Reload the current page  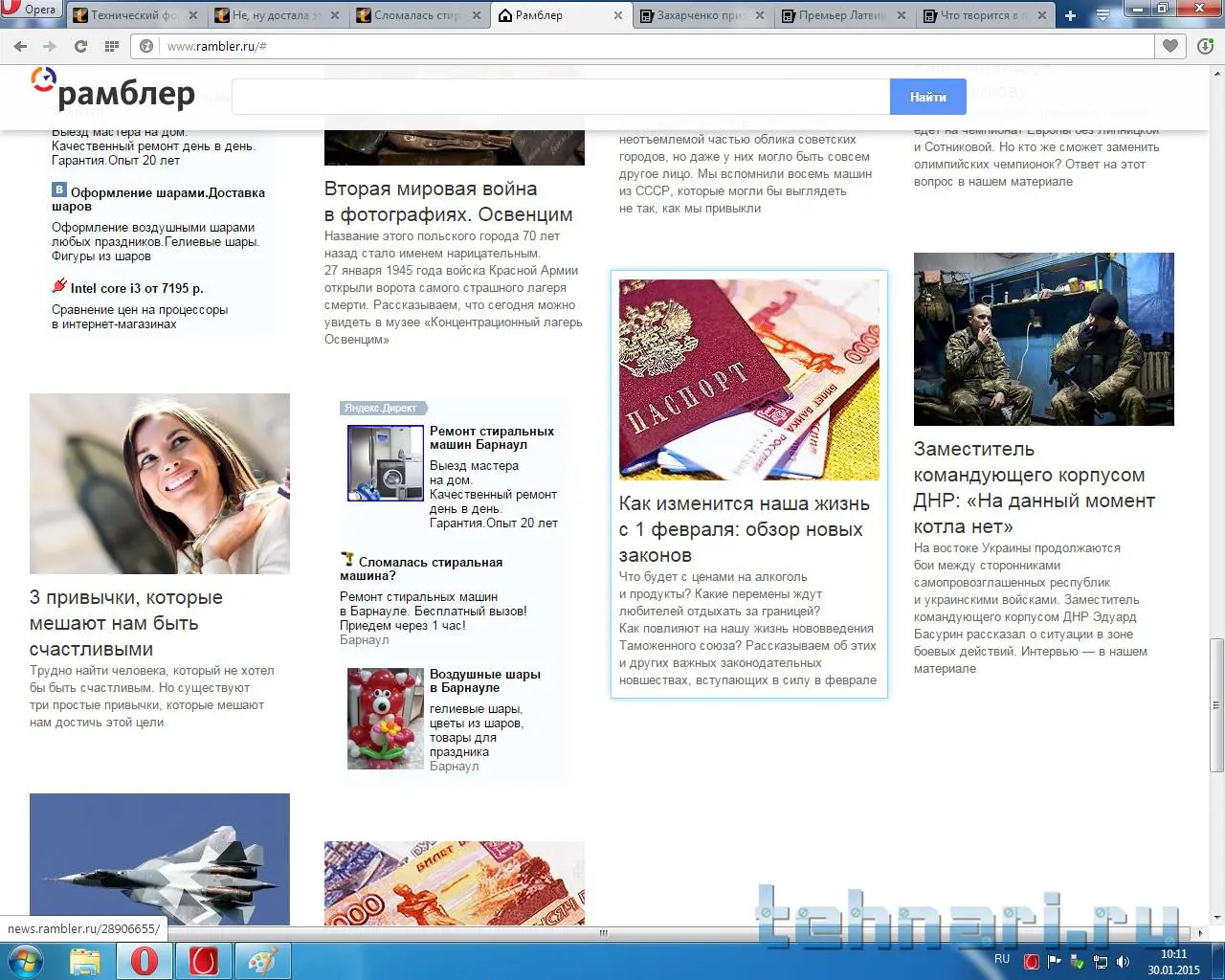(x=80, y=46)
